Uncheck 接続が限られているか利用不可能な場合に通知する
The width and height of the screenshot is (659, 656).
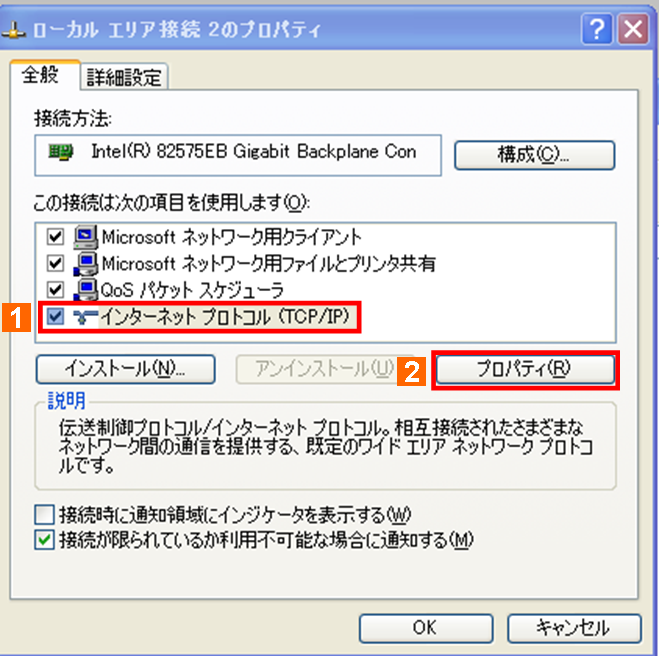(x=44, y=540)
